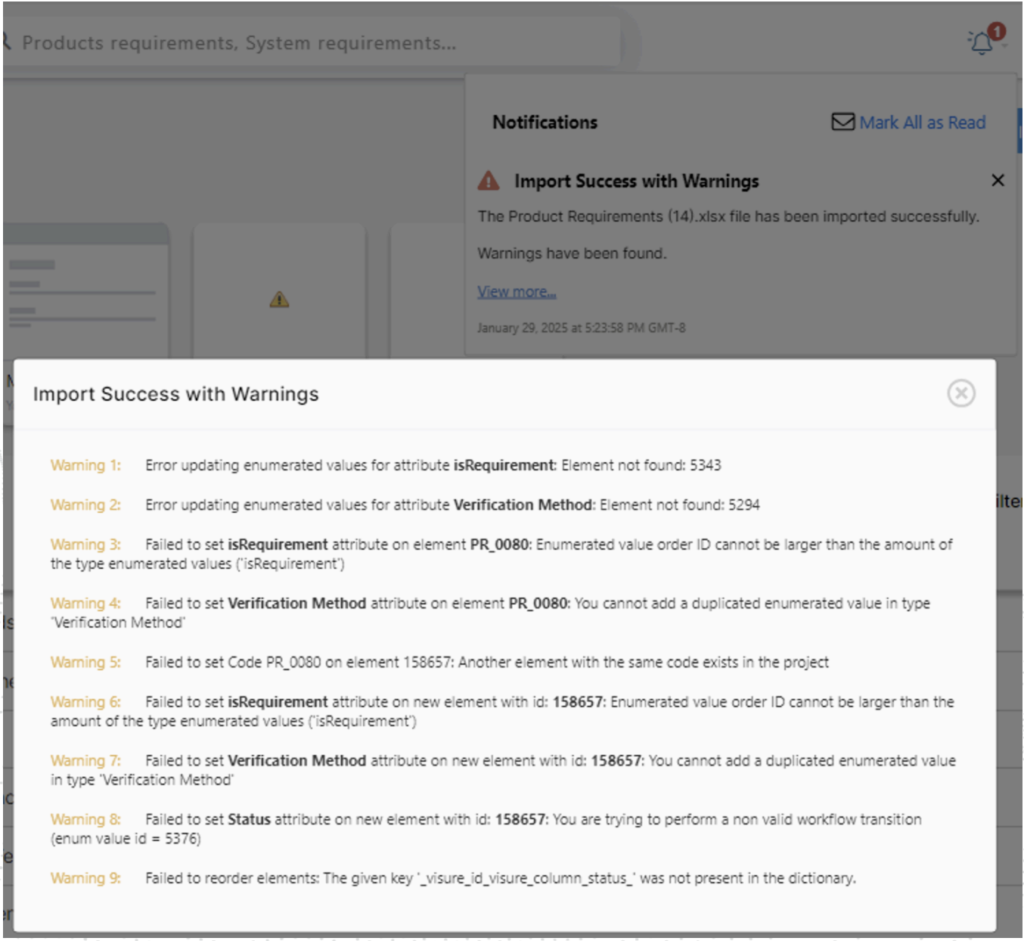Select the Warning 2 label
This screenshot has height=941, width=1024.
pos(86,505)
